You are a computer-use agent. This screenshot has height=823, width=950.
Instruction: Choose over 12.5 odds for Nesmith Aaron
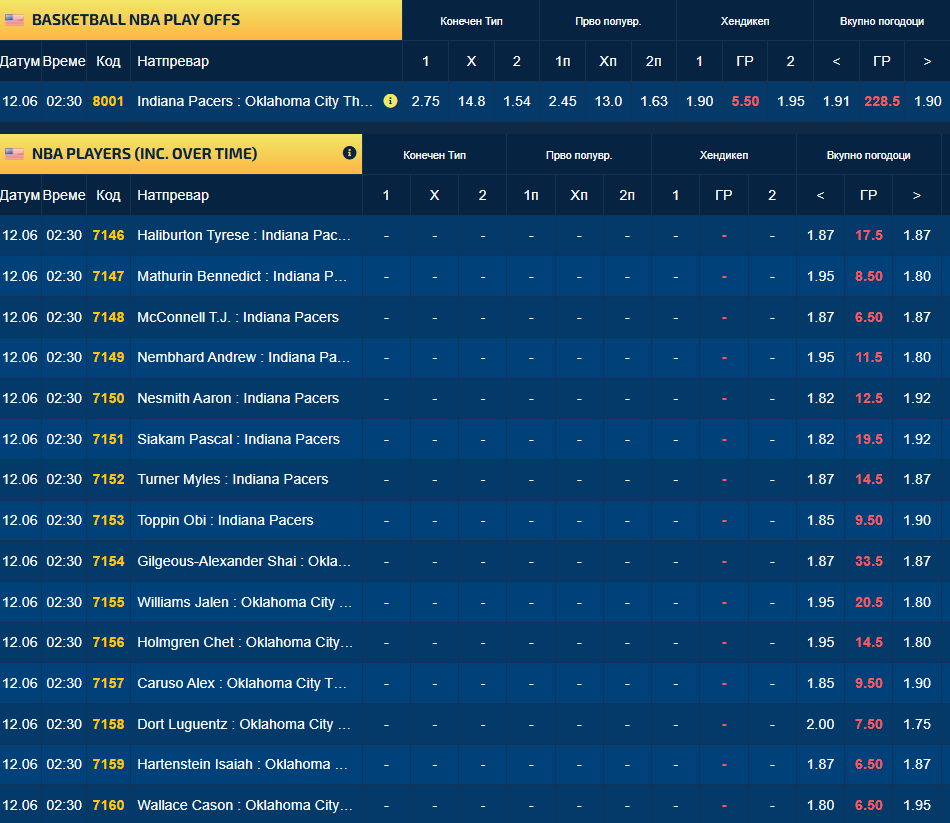(917, 398)
